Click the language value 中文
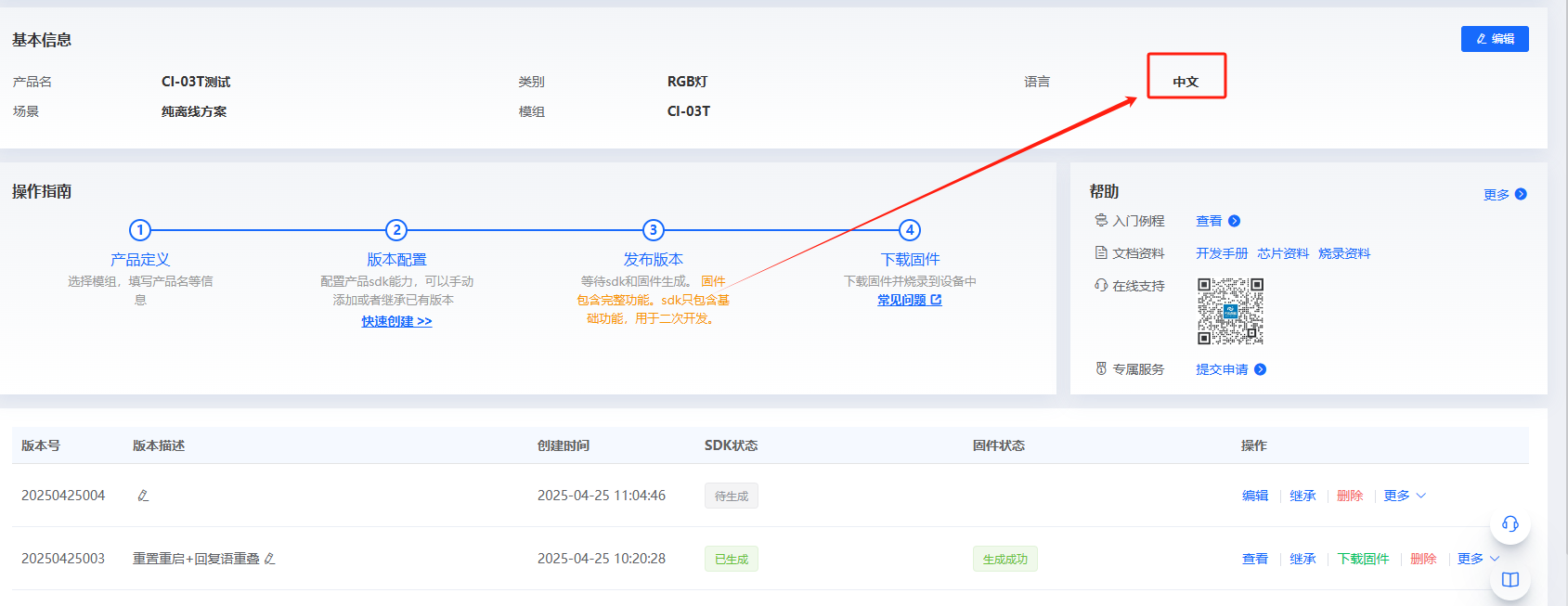The image size is (1568, 606). (1186, 82)
